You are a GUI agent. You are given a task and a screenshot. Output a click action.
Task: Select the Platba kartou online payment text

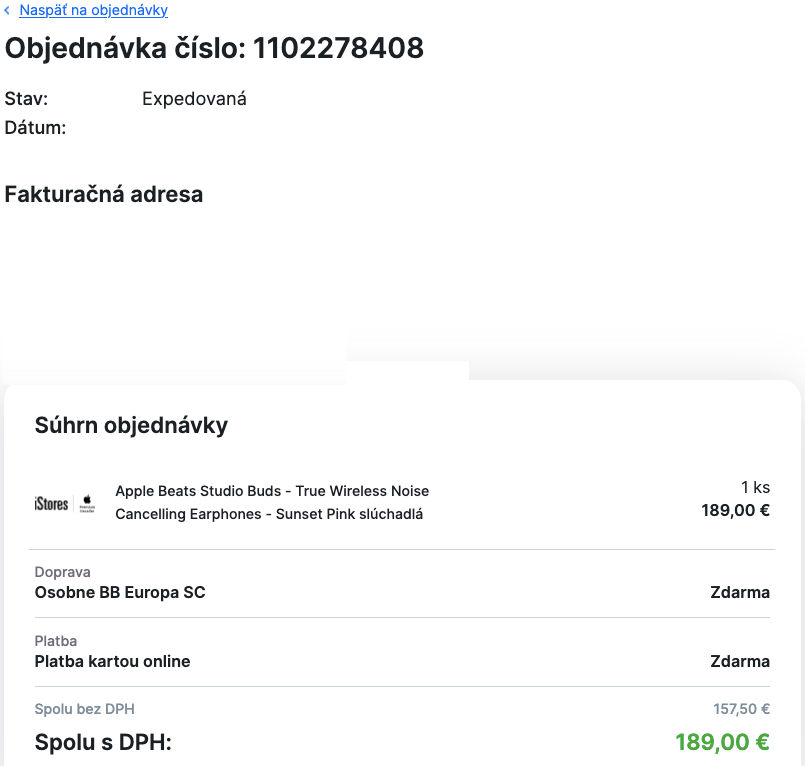point(112,661)
